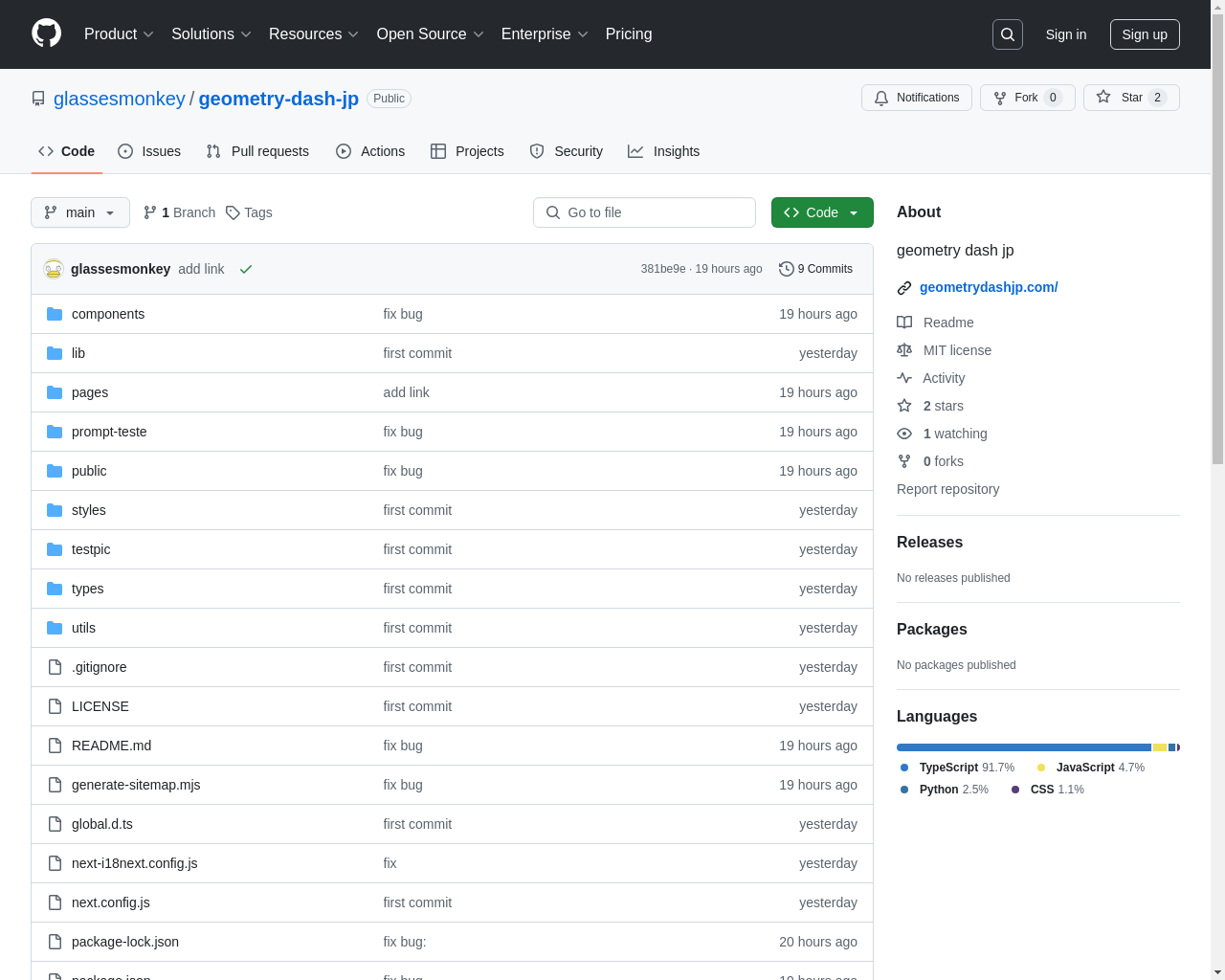This screenshot has width=1225, height=980.
Task: Open the main branch selector dropdown
Action: coord(80,212)
